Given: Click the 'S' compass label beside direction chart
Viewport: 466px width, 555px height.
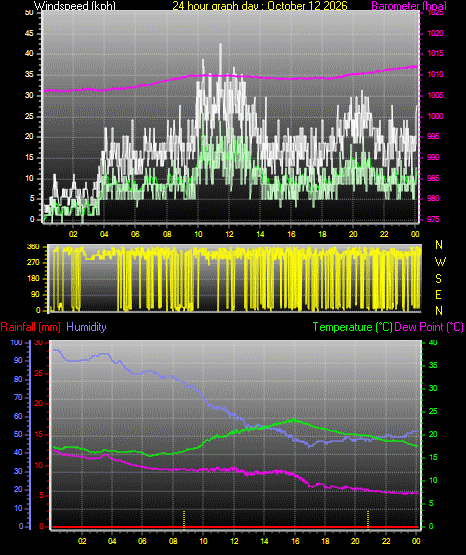Looking at the screenshot, I should [x=438, y=279].
